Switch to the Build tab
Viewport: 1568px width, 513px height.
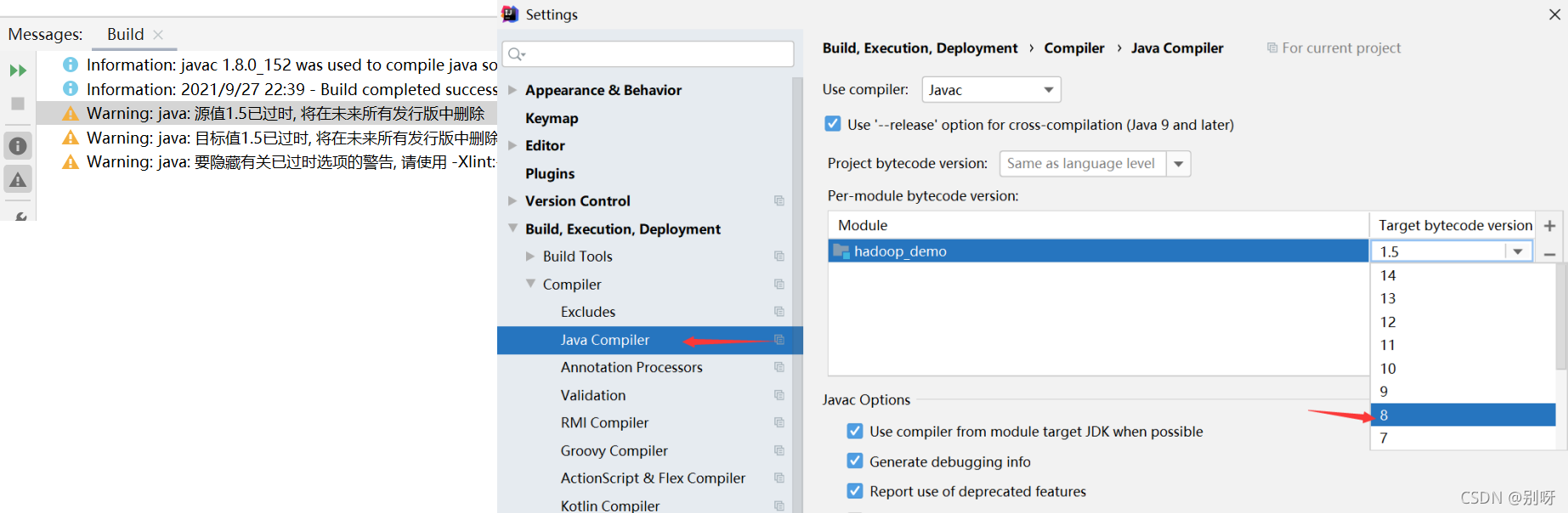pyautogui.click(x=125, y=34)
